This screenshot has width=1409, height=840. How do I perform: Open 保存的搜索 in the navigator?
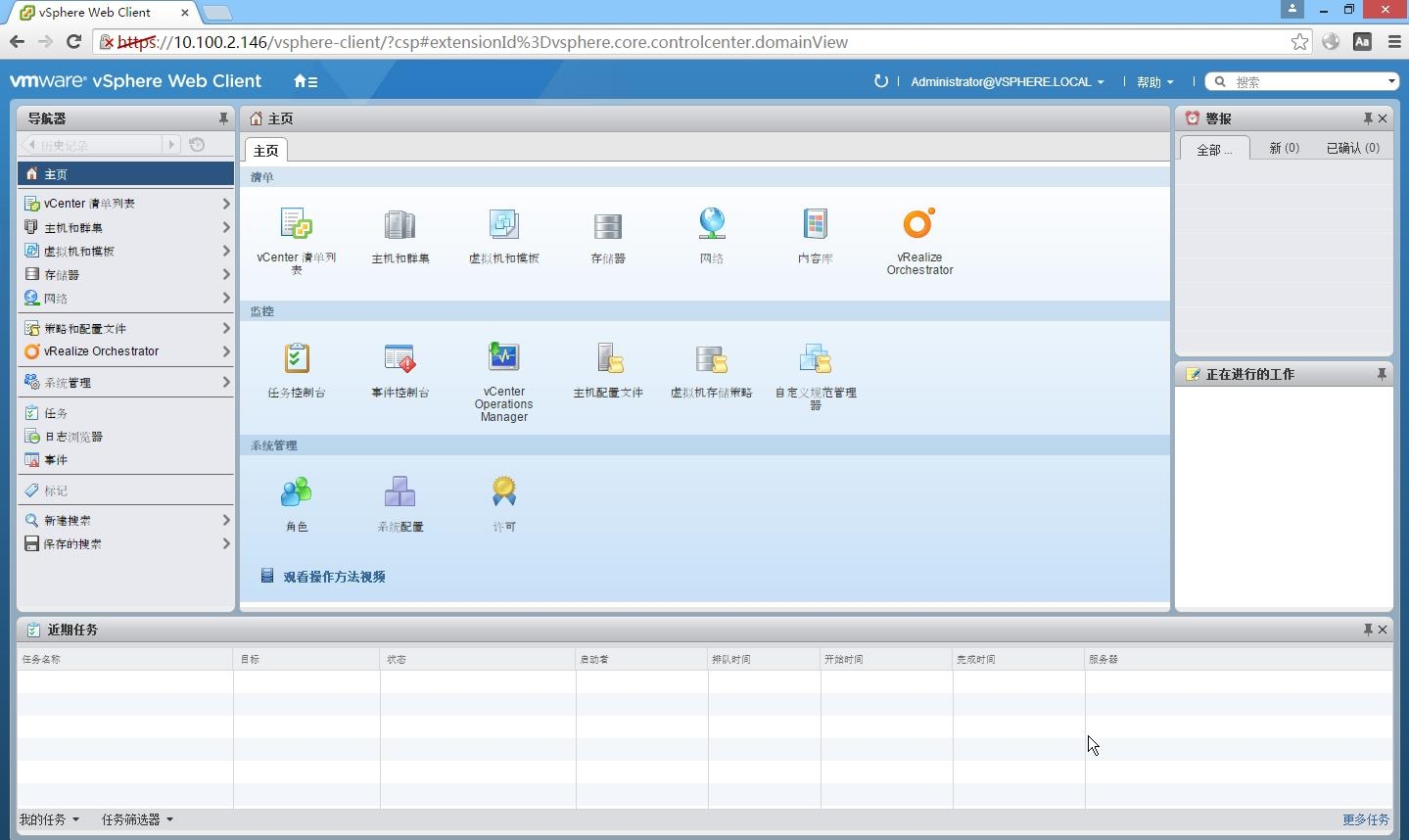pos(125,543)
